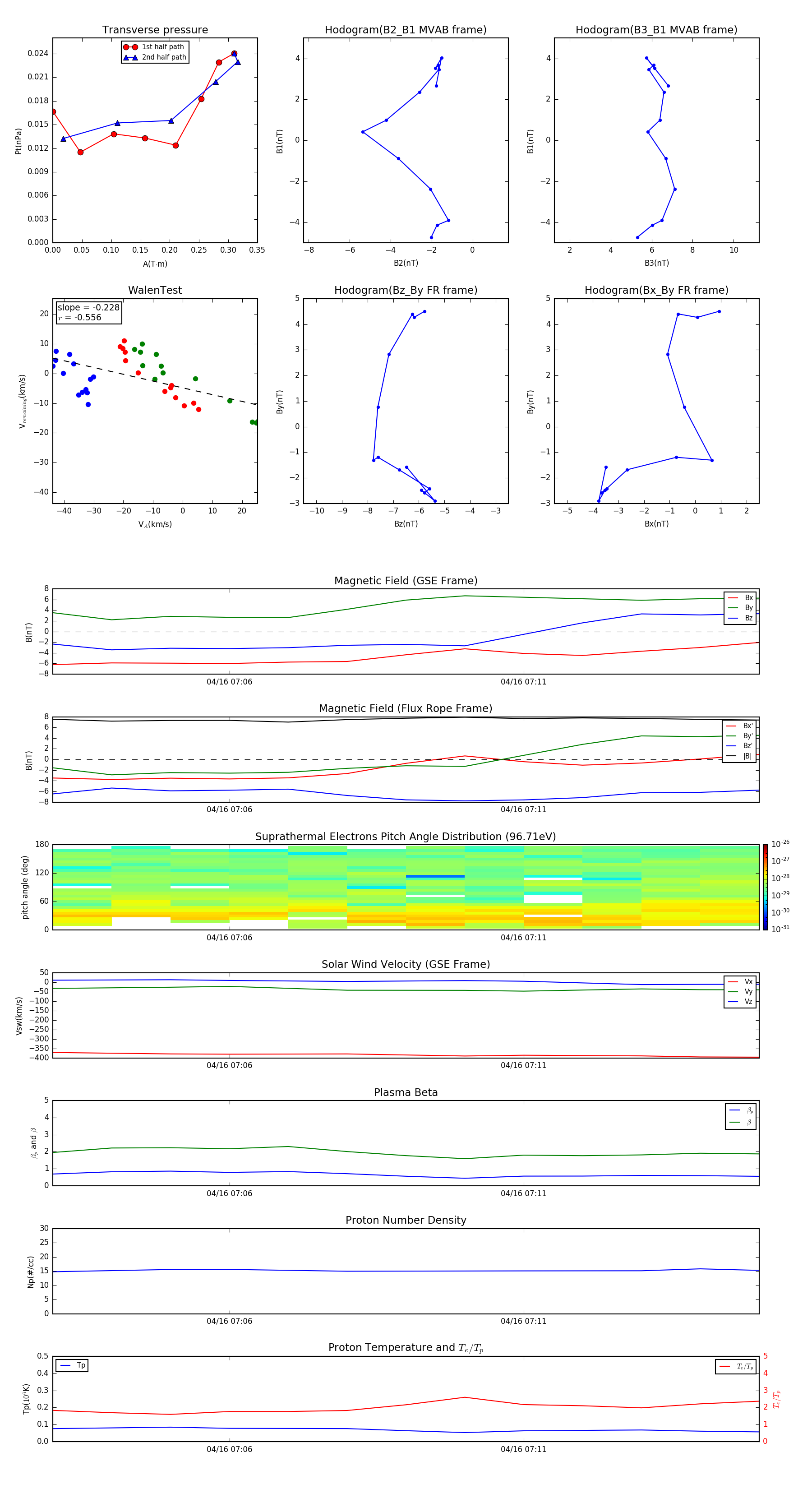This screenshot has width=812, height=1489.
Task: Select By' entry in Flux Rope legend
Action: click(740, 736)
